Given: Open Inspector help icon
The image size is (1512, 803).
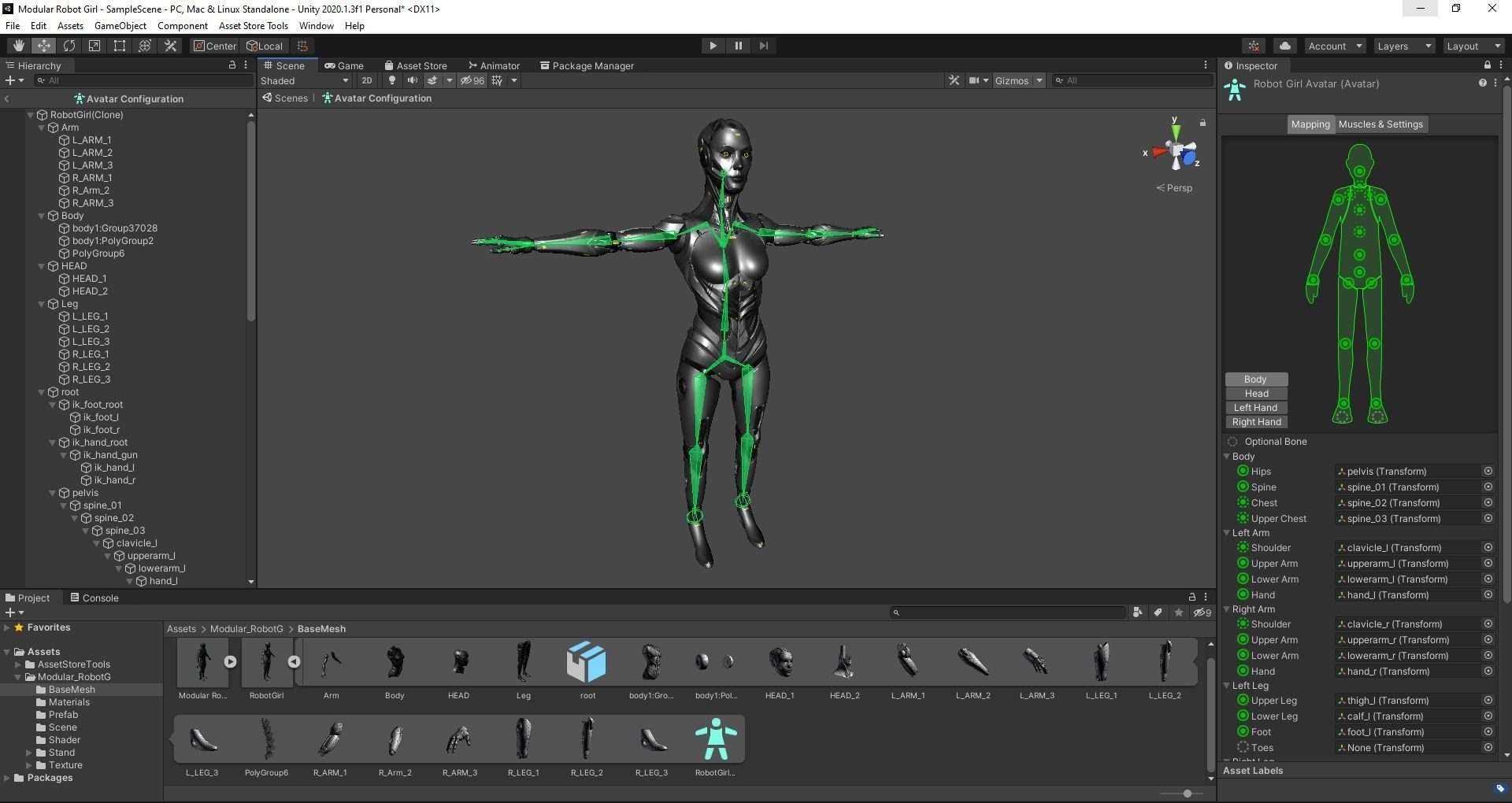Looking at the screenshot, I should point(1483,83).
